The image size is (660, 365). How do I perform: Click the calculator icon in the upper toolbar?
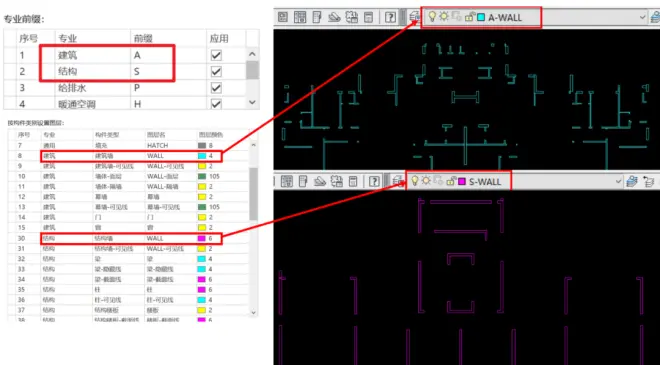(369, 17)
